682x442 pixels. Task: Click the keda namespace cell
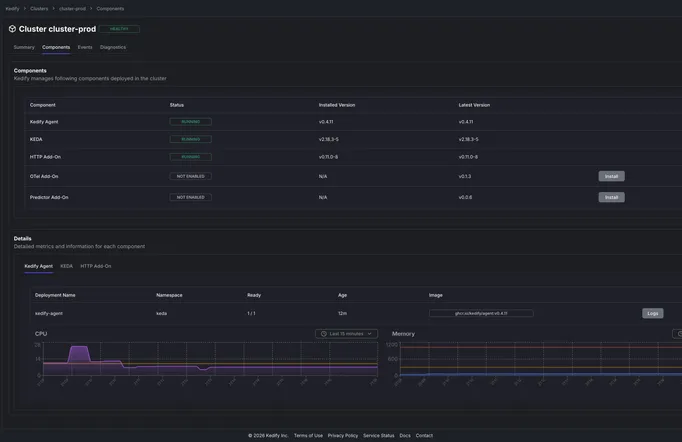click(161, 313)
